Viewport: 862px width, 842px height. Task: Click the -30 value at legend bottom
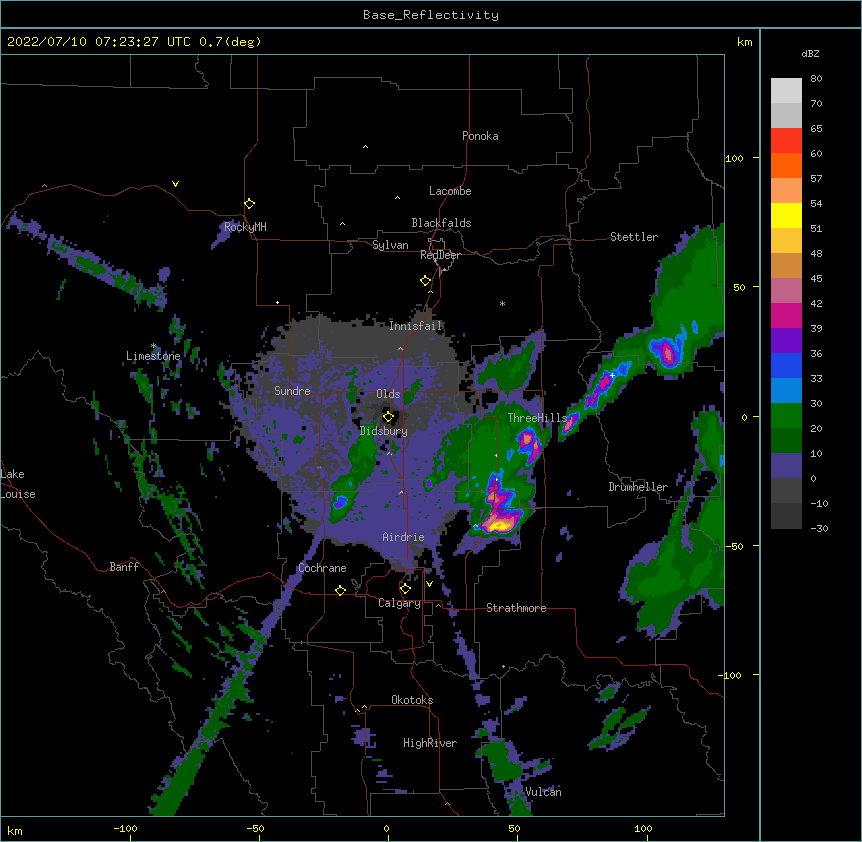pyautogui.click(x=819, y=529)
